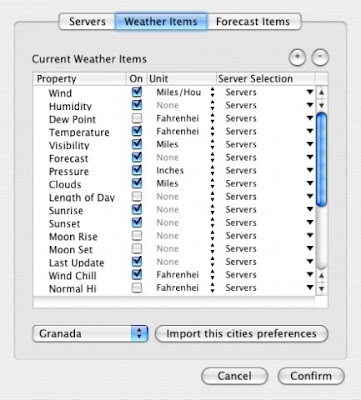Uncheck the Wind checkbox

137,92
